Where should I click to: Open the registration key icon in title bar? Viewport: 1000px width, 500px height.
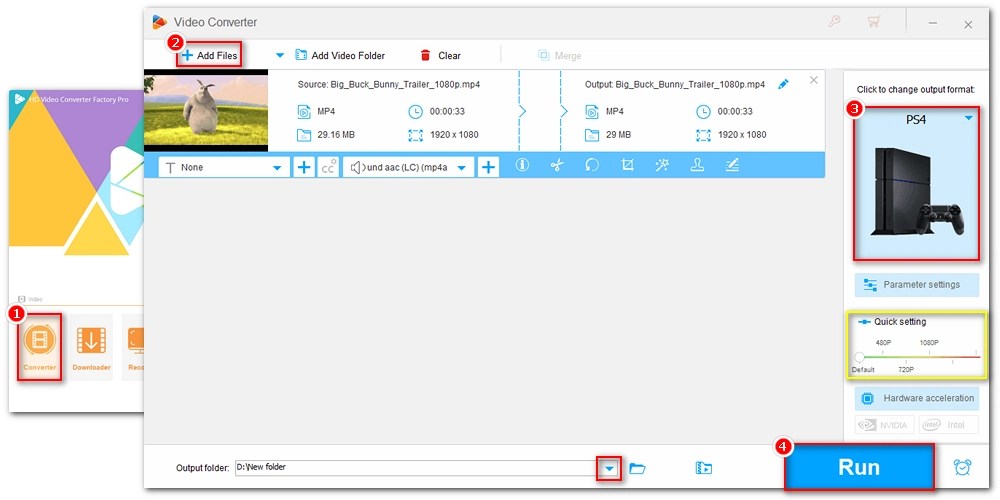[834, 22]
